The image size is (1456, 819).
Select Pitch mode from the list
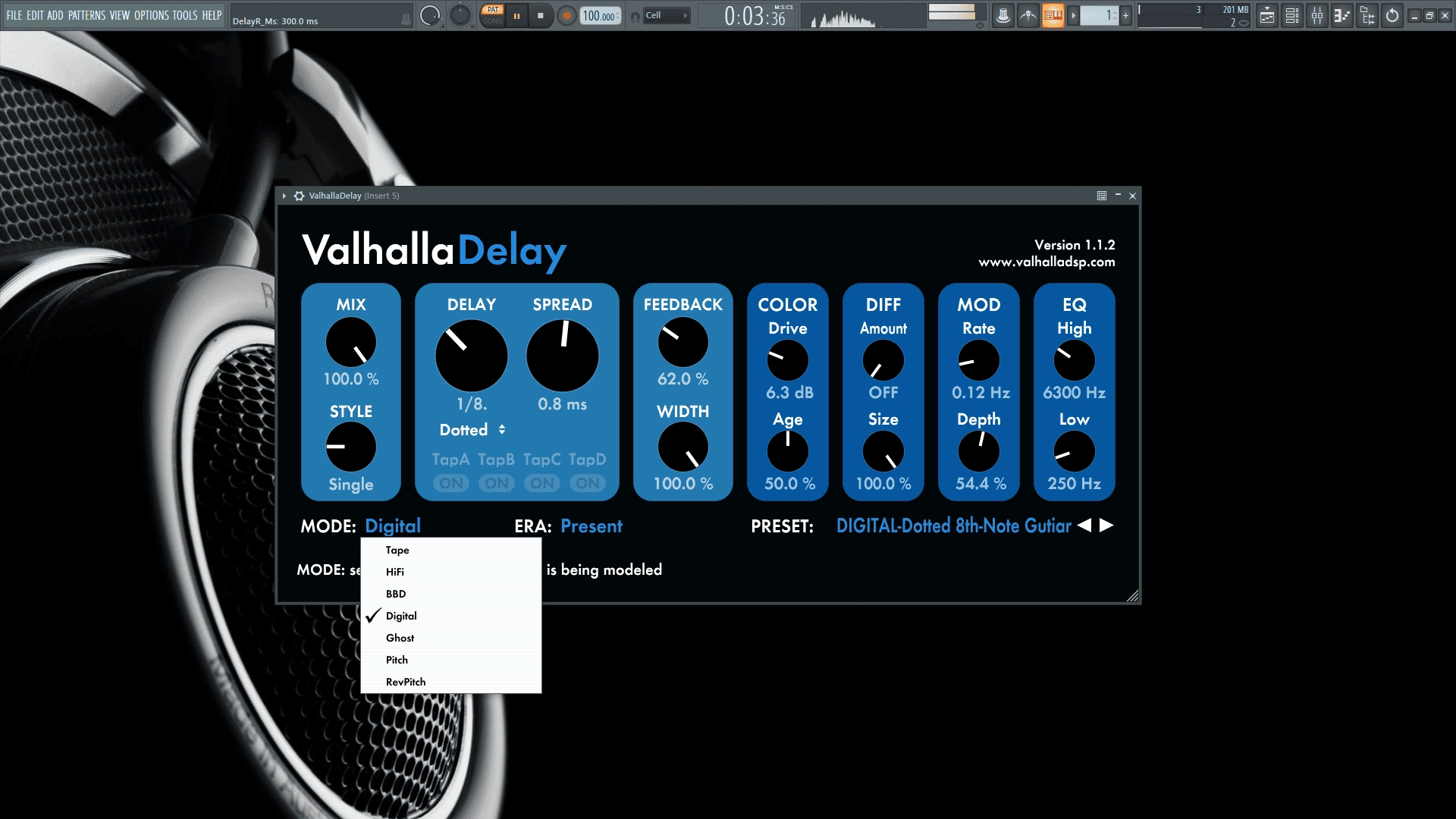[451, 660]
